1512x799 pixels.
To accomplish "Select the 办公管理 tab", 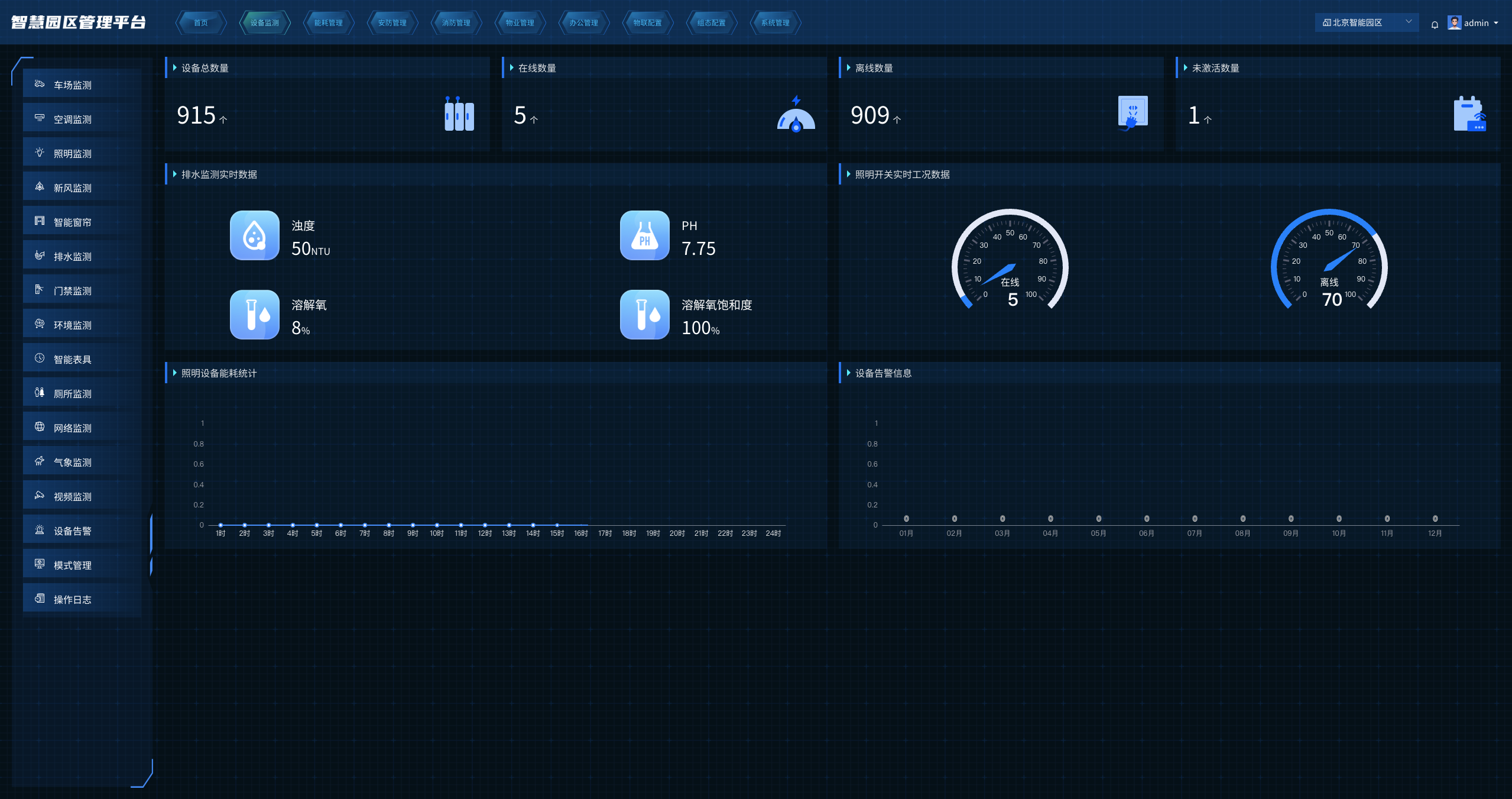I will coord(584,23).
